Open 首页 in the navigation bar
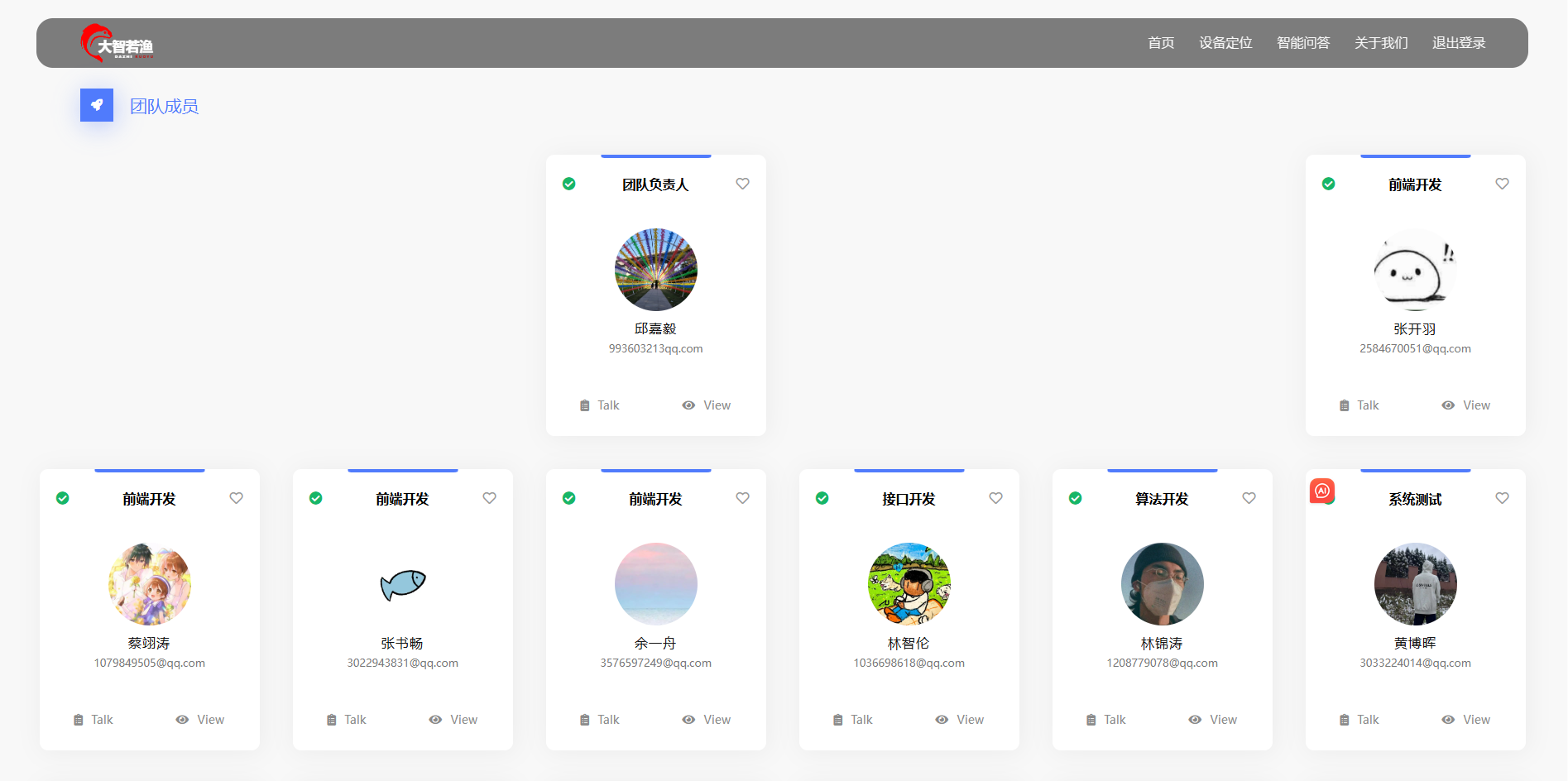Viewport: 1568px width, 781px height. (x=1161, y=43)
